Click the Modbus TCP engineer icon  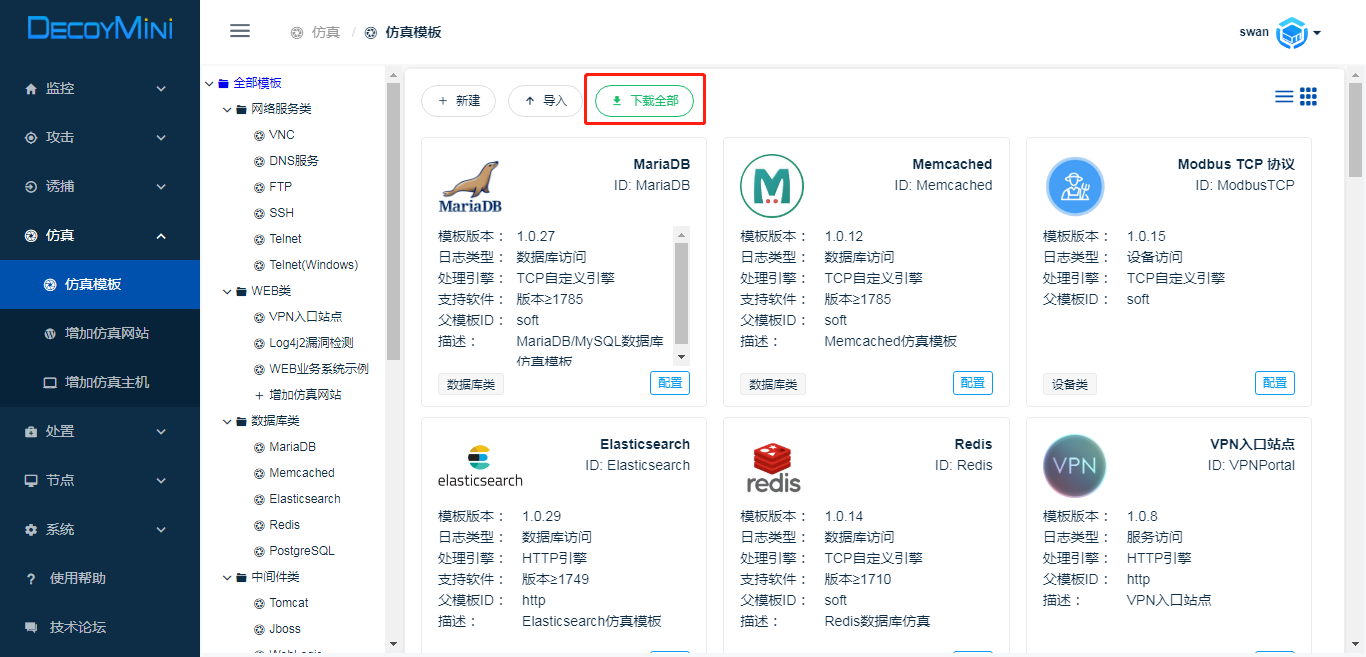[1074, 187]
